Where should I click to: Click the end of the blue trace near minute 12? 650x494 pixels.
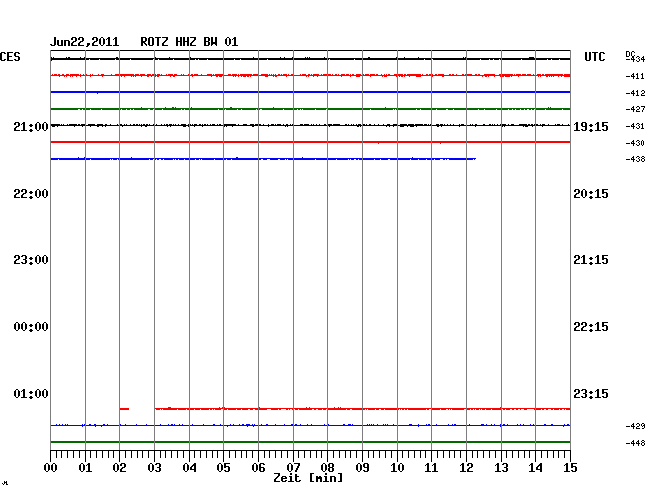474,159
